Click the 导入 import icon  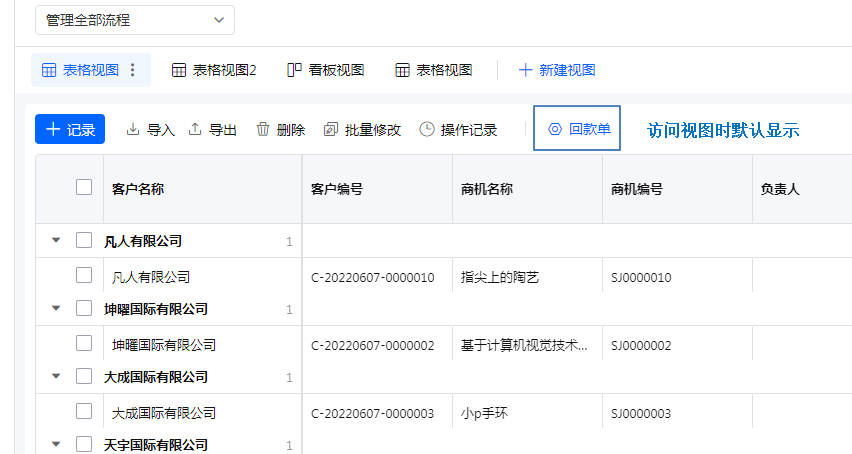(133, 130)
